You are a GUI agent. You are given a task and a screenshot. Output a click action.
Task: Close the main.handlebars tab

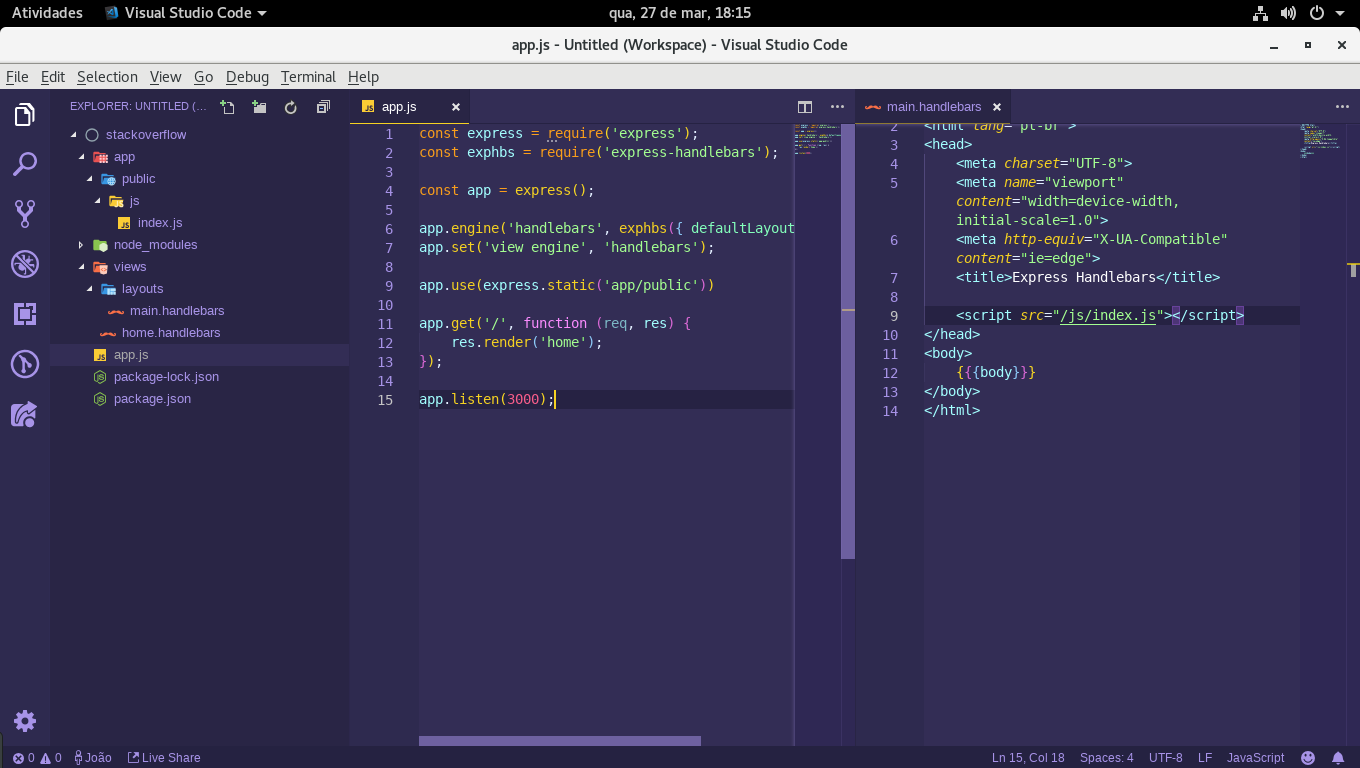(x=998, y=107)
